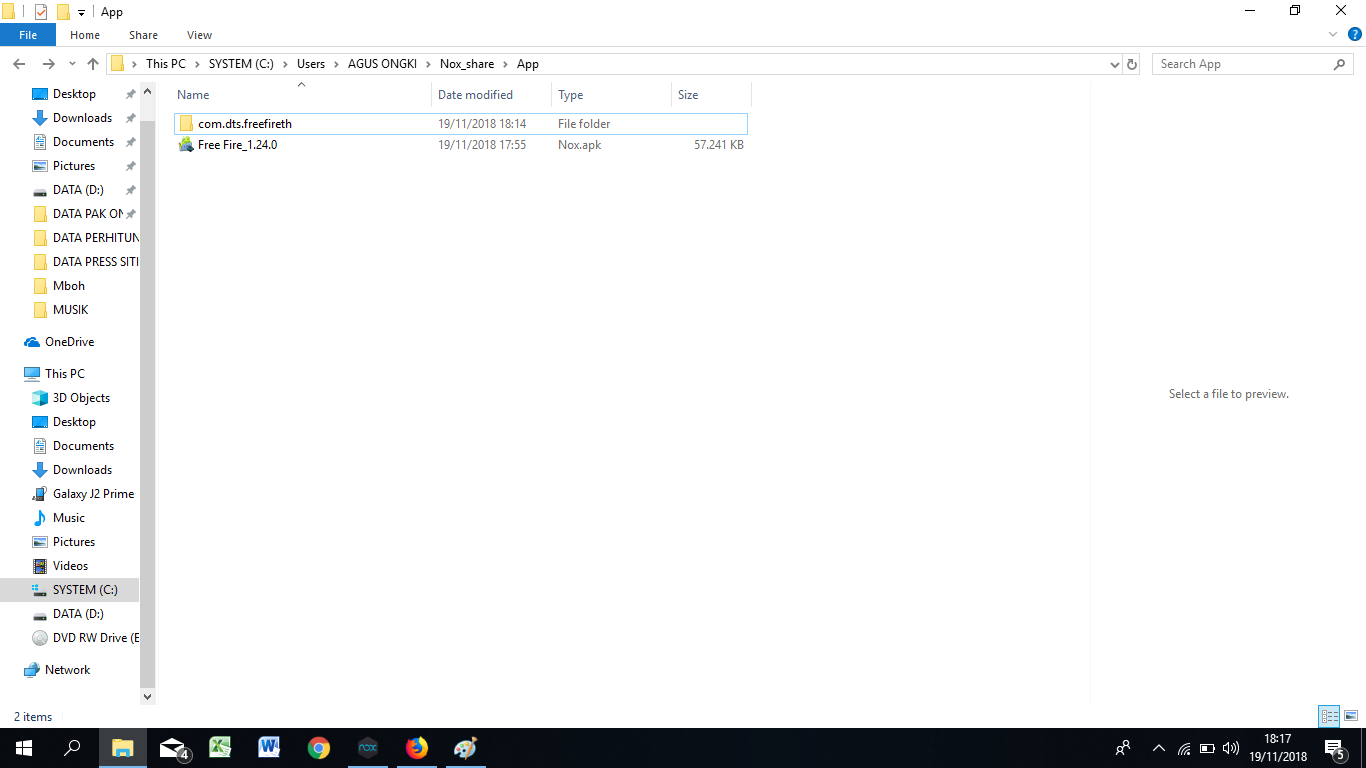
Task: Go back with the Back arrow
Action: click(x=18, y=64)
